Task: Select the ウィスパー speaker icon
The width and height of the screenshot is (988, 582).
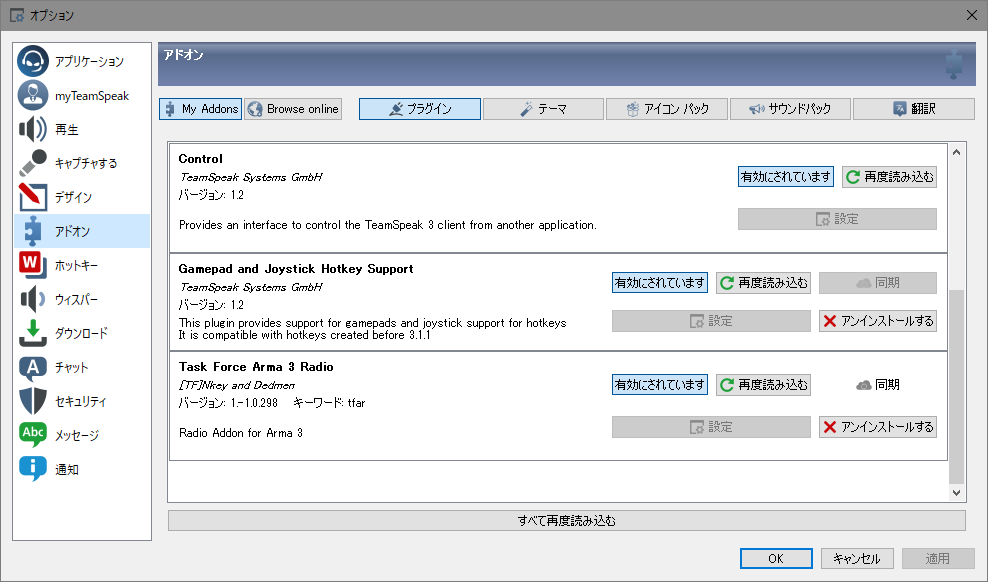Action: (33, 299)
